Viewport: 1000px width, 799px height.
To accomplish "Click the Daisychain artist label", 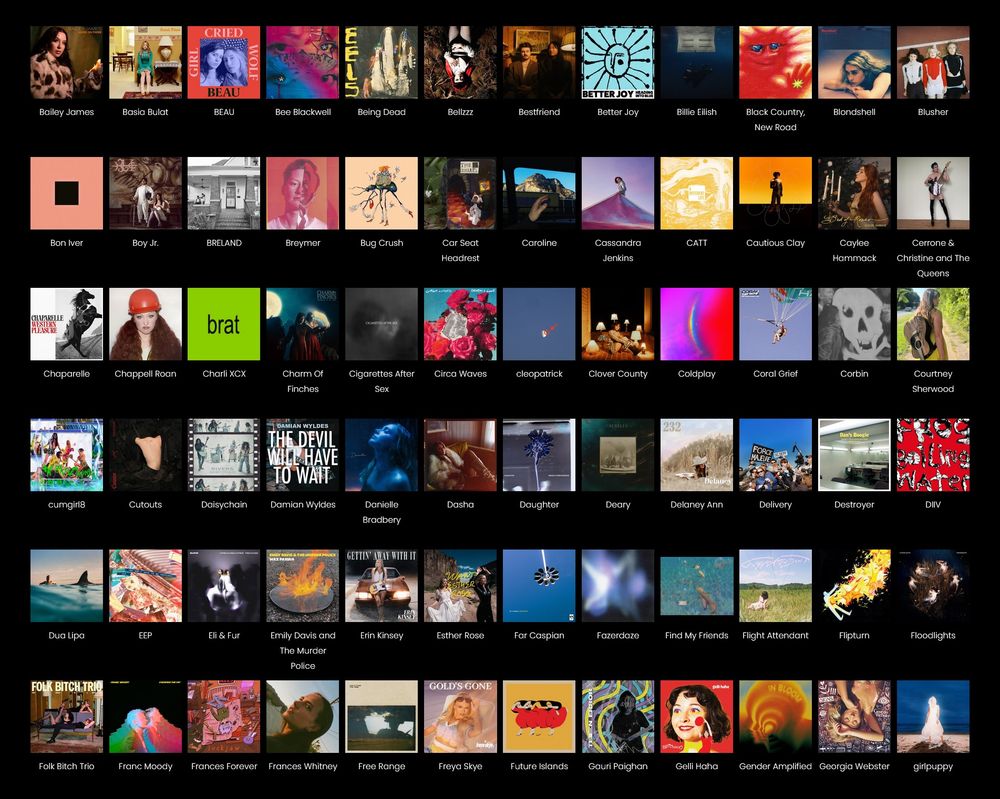I will coord(224,504).
